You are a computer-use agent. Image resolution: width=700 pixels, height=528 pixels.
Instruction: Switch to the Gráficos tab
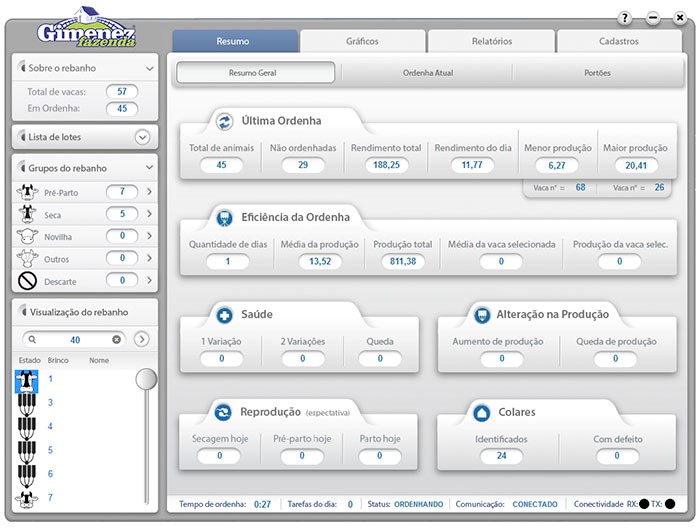pos(362,41)
